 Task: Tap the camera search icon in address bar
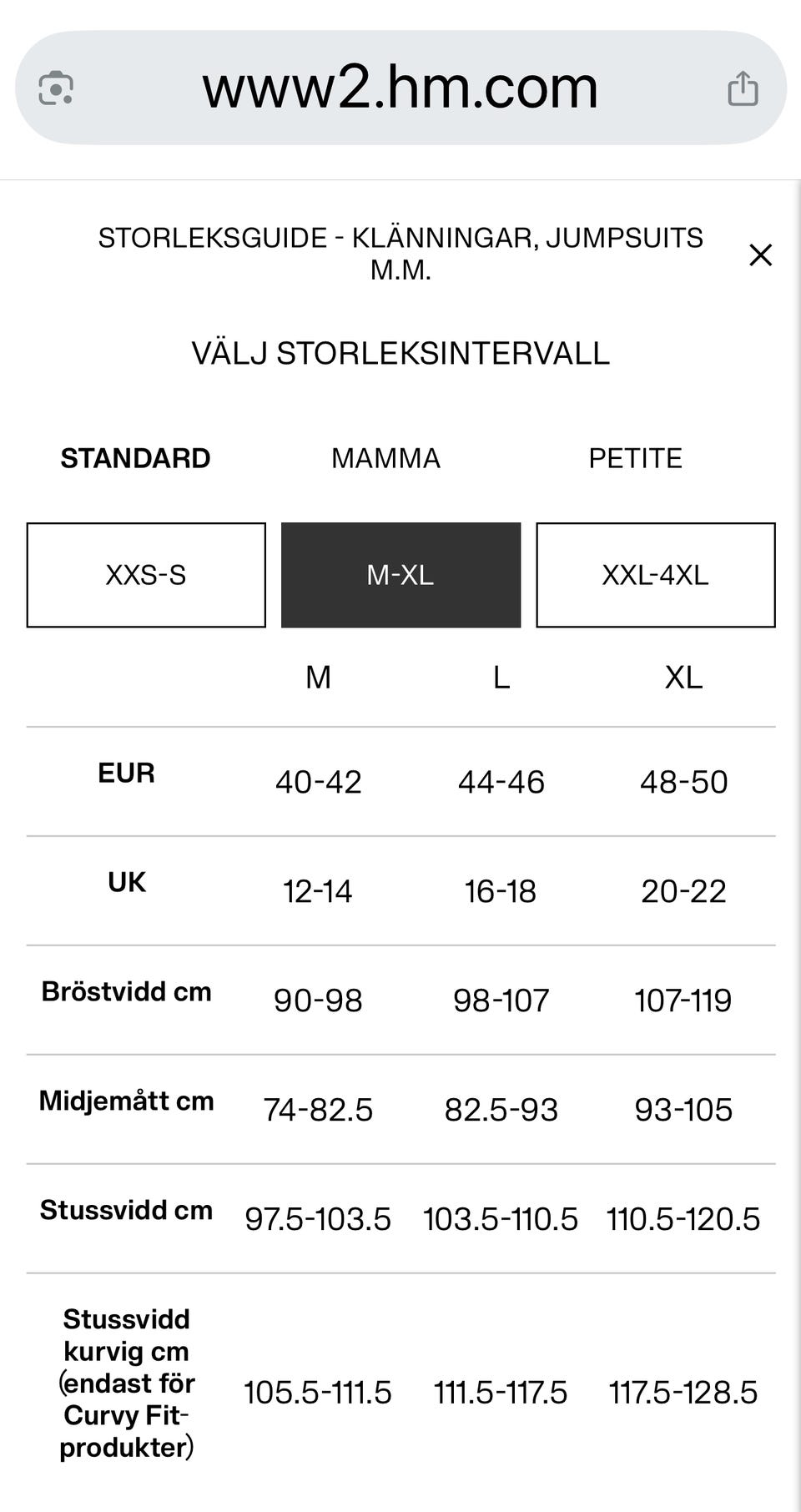[x=56, y=88]
